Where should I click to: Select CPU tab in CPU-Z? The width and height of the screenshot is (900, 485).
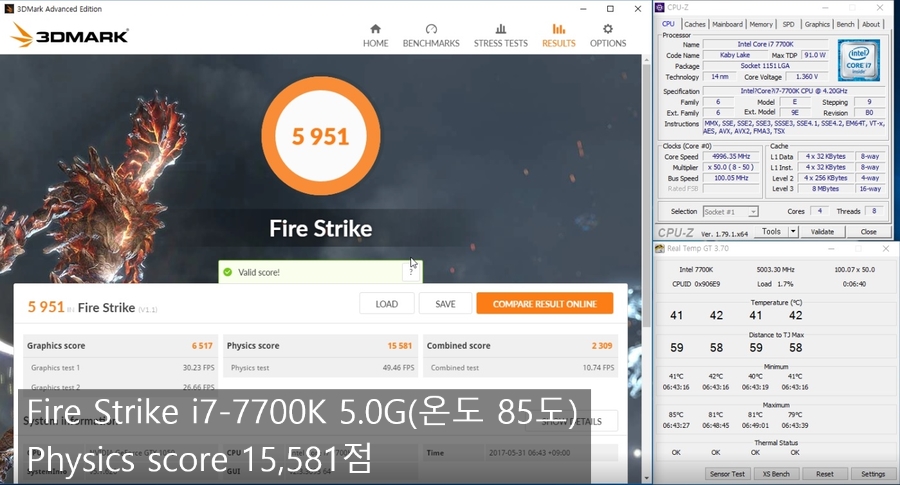click(668, 24)
